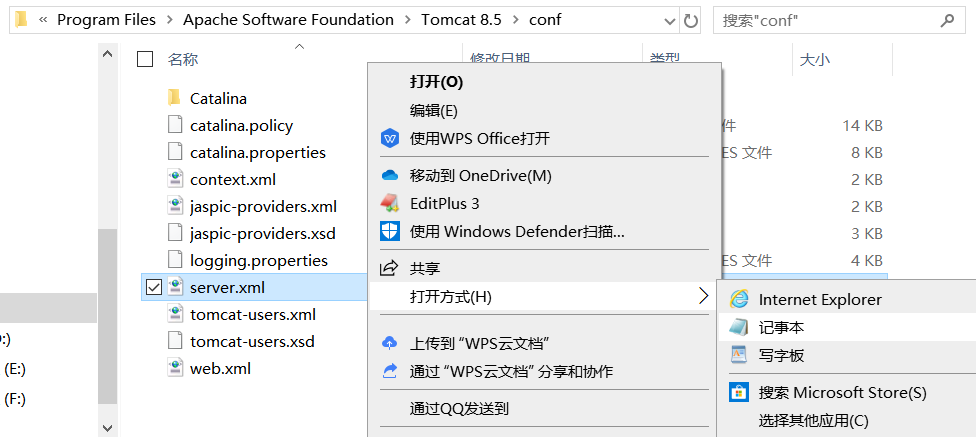Sort by 大小 column header
976x437 pixels.
point(814,59)
